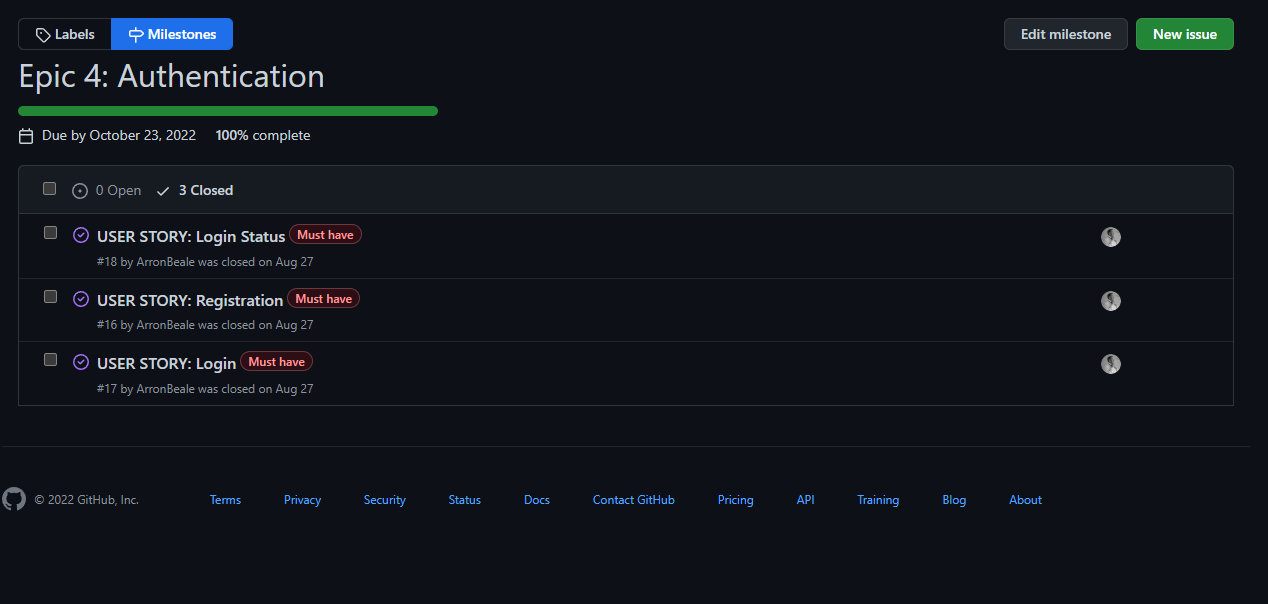Screen dimensions: 1268x604
Task: Open Pricing footer link
Action: pos(736,500)
